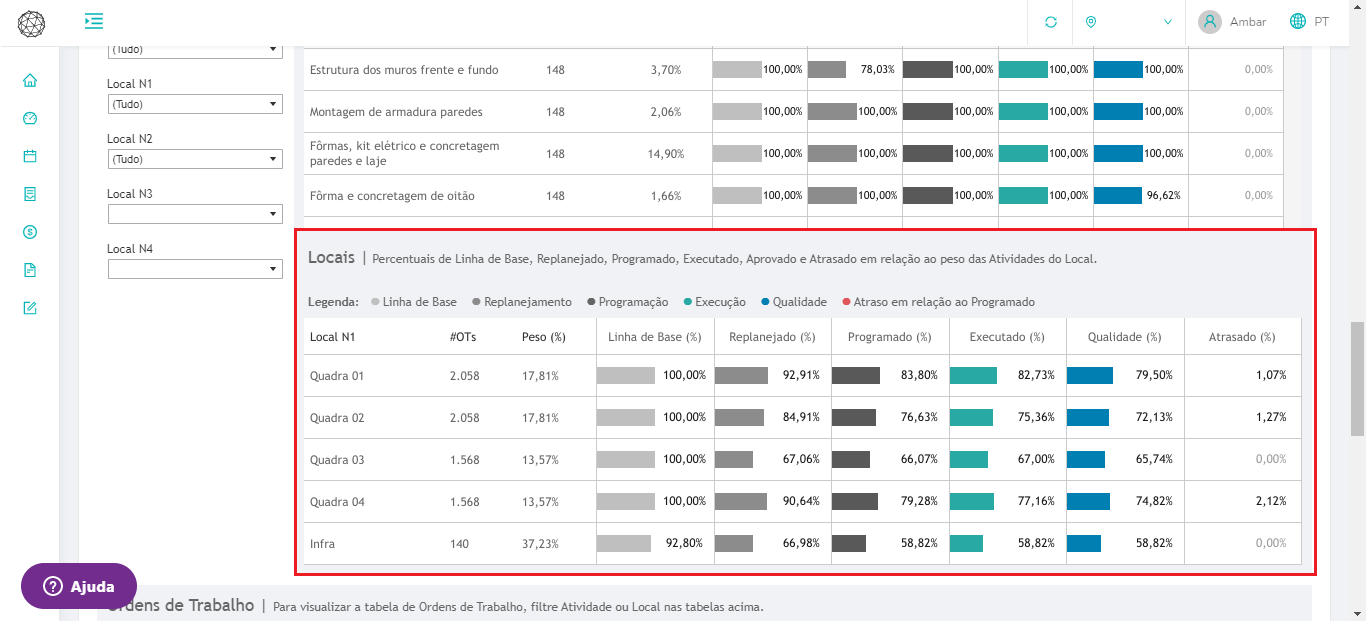The image size is (1366, 621).
Task: Open the dollar finance sidebar icon
Action: click(30, 232)
